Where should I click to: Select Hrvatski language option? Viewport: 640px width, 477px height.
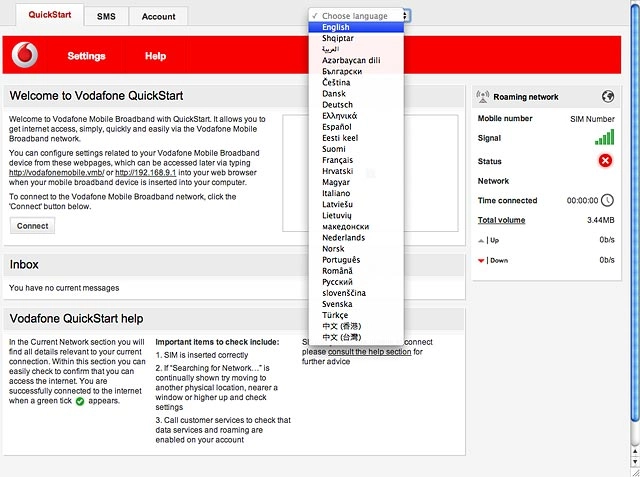[356, 171]
